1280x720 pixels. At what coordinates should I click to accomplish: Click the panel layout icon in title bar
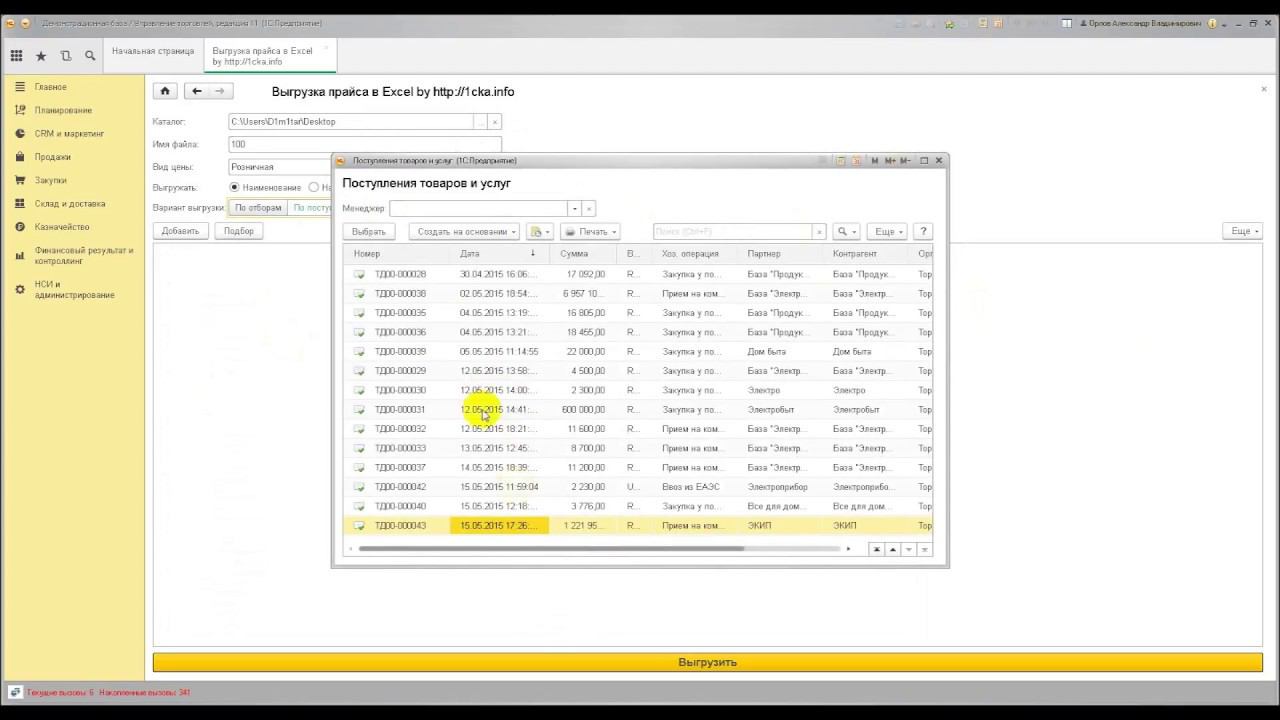coord(1066,23)
